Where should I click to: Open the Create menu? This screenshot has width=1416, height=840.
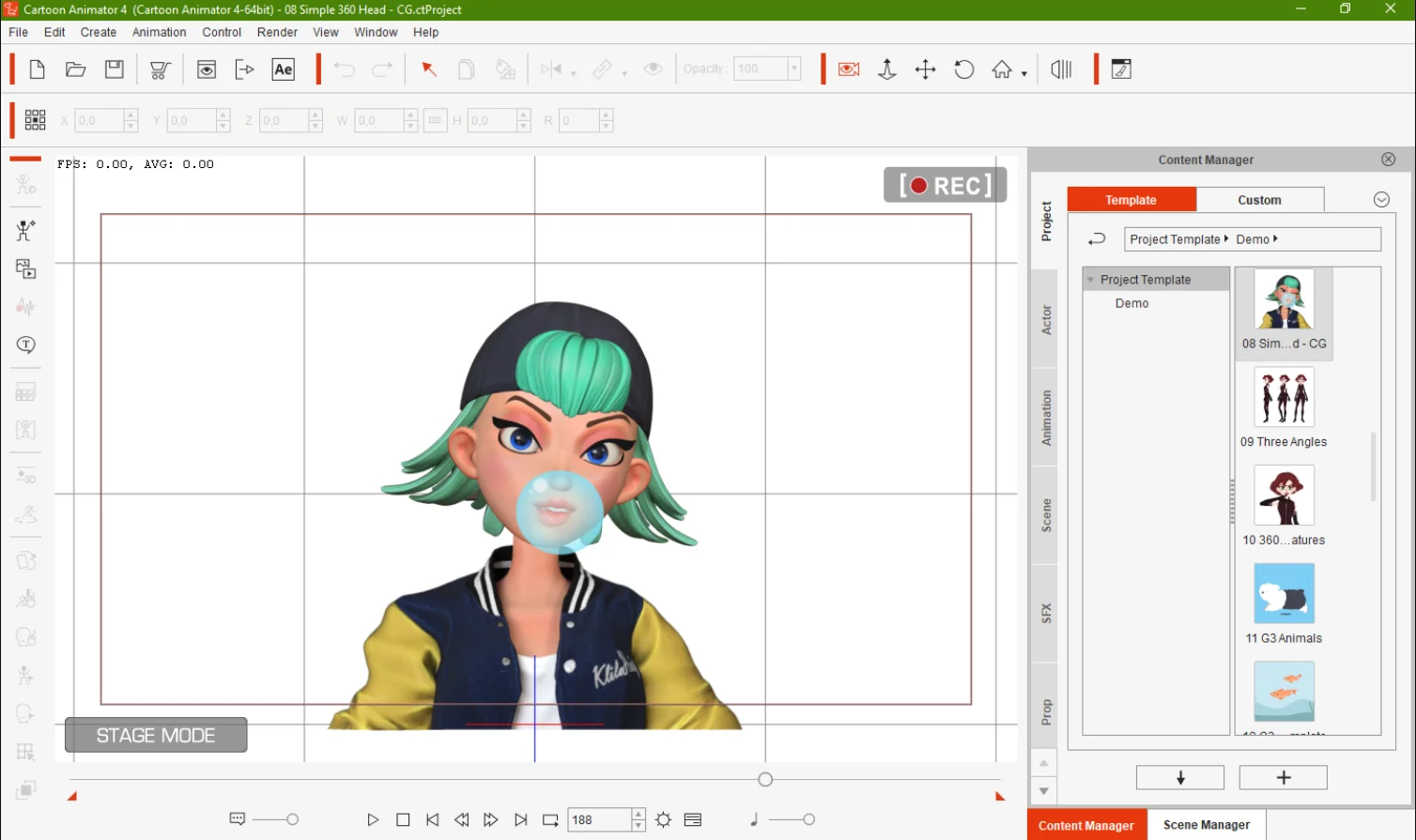(x=99, y=32)
